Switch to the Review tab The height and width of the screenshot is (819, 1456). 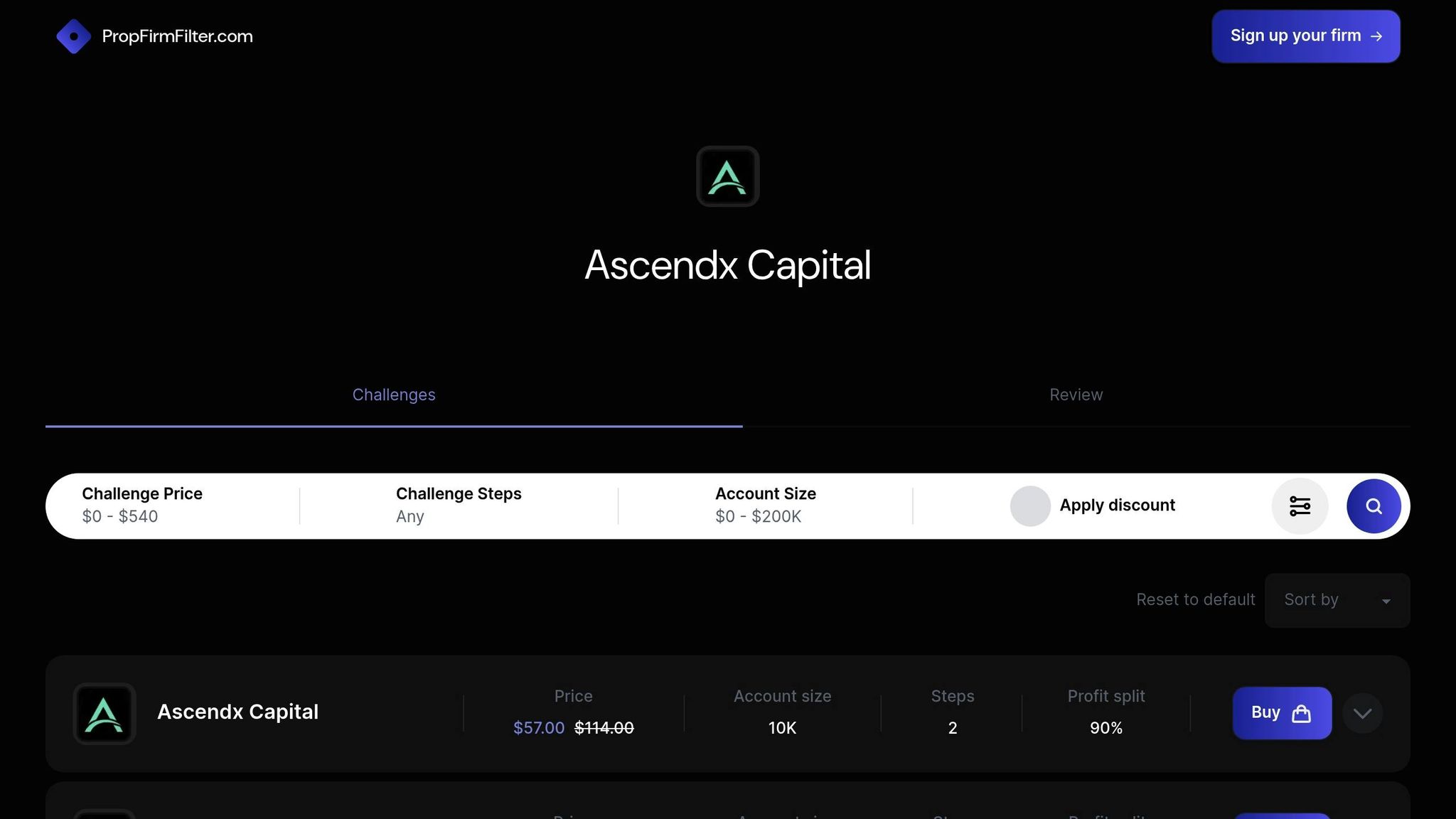[x=1076, y=395]
